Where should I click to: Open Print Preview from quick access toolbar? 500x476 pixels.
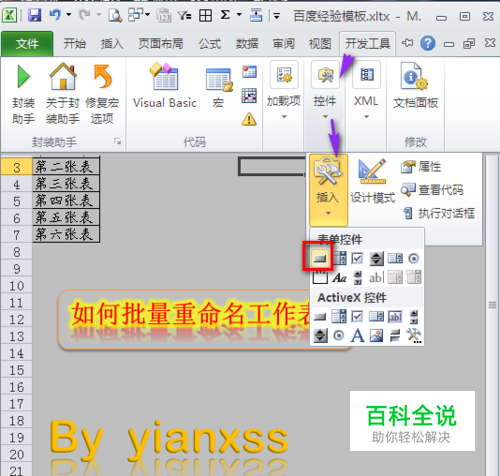pos(115,15)
